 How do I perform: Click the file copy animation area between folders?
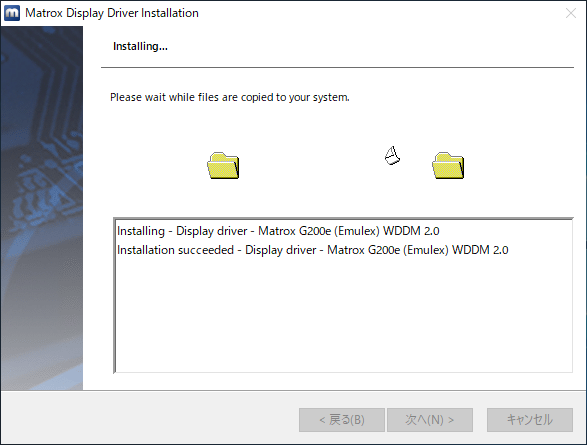coord(335,165)
